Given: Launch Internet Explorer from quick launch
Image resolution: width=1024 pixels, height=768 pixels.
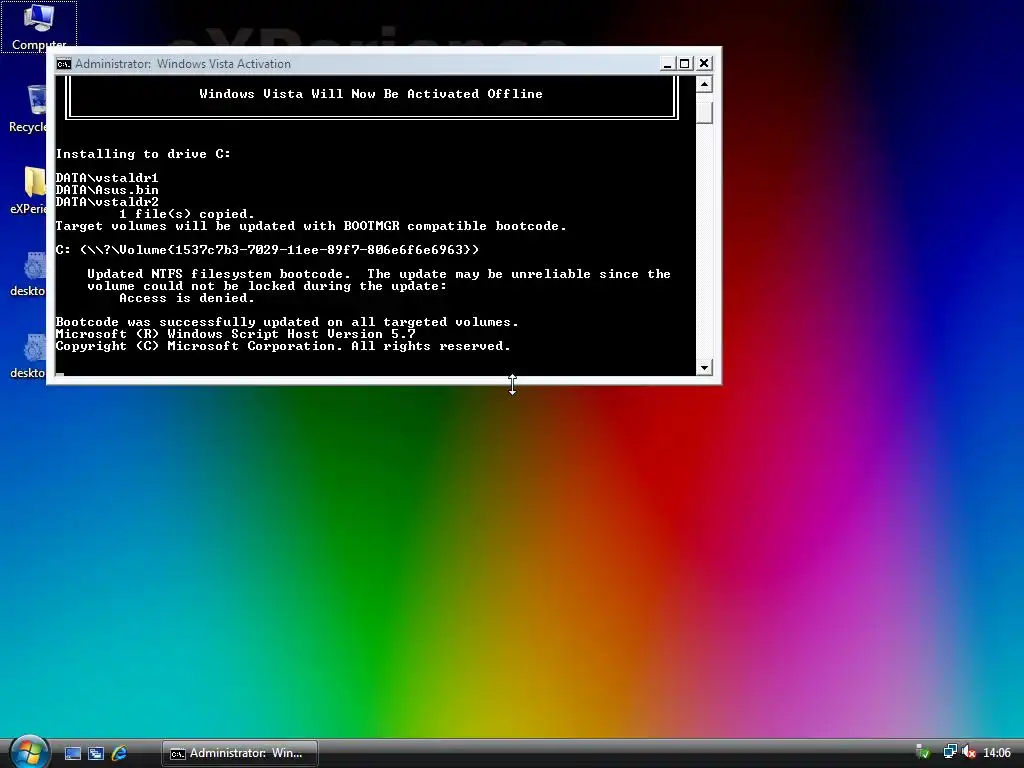Looking at the screenshot, I should [x=119, y=754].
